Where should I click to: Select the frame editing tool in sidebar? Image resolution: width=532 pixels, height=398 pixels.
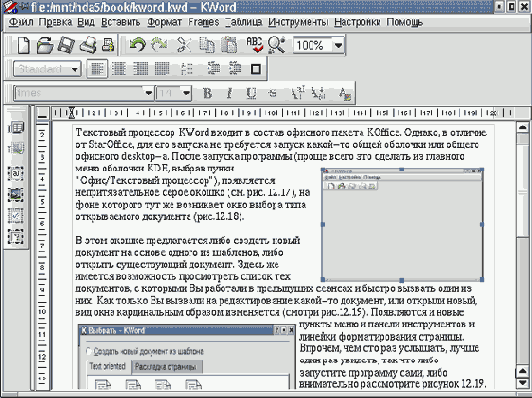(x=16, y=149)
